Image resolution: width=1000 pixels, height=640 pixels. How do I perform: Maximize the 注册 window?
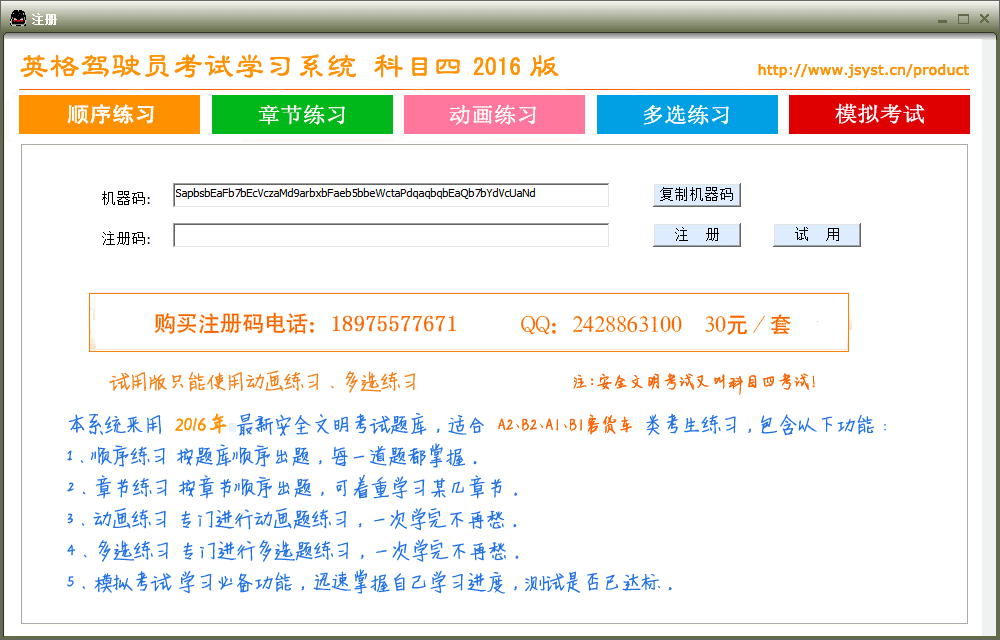[964, 19]
